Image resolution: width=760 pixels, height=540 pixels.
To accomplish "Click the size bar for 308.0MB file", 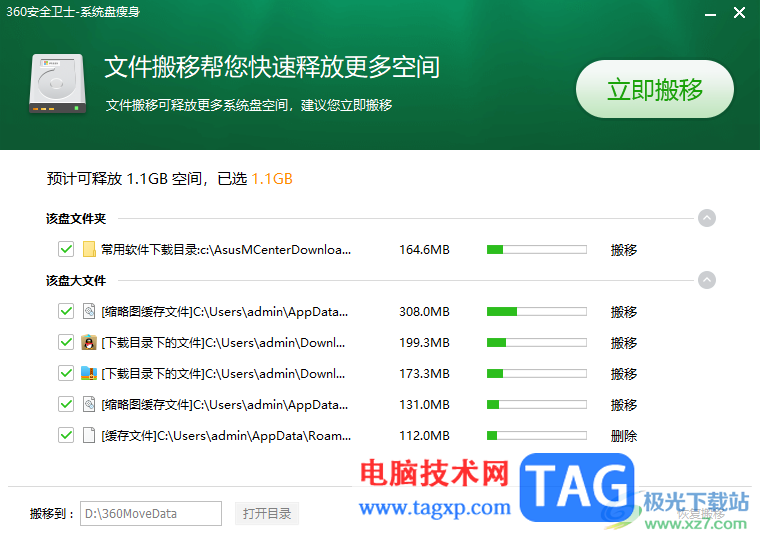I will [x=537, y=312].
